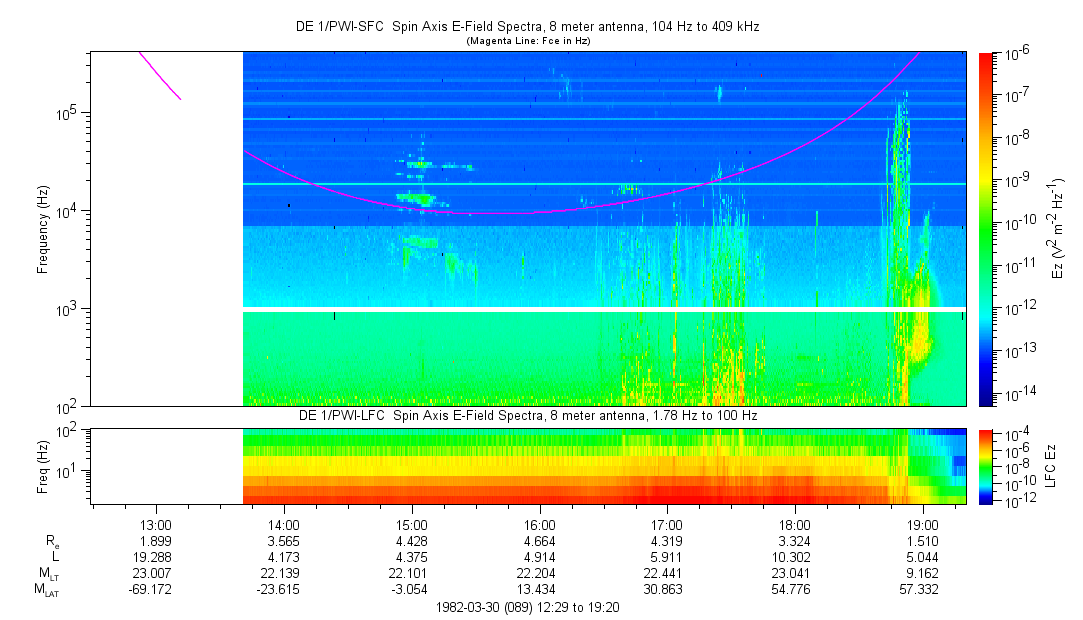Click the Ez color bar beside the upper spectrogram
Screen dimensions: 1083x620
(986, 228)
